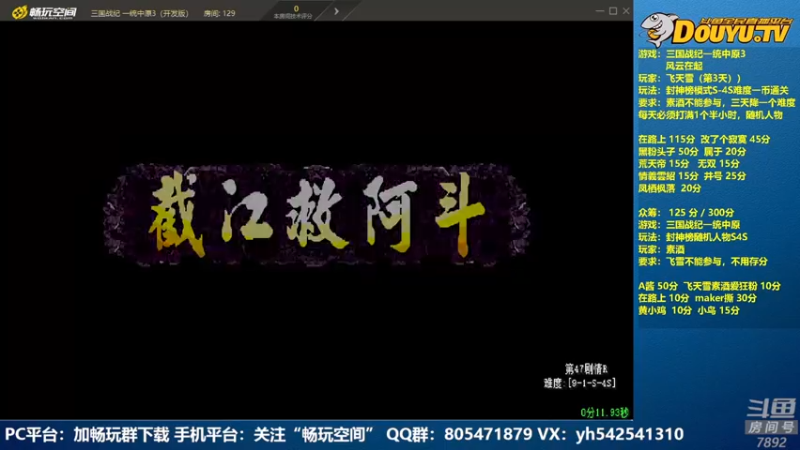Click the QQ群: 805471879 text in bottom banner
The width and height of the screenshot is (800, 450).
click(x=459, y=434)
